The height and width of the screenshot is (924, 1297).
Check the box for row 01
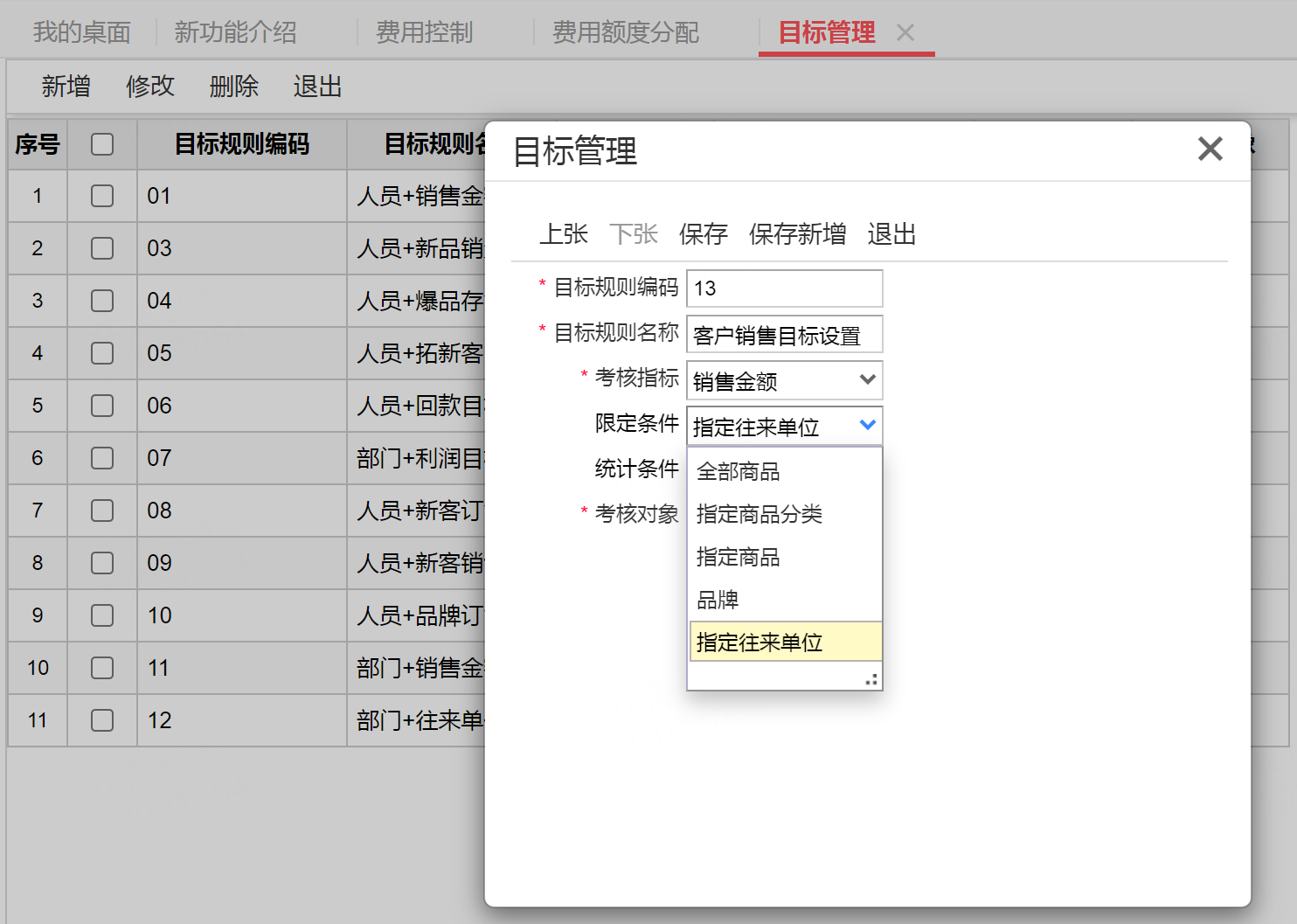coord(102,196)
